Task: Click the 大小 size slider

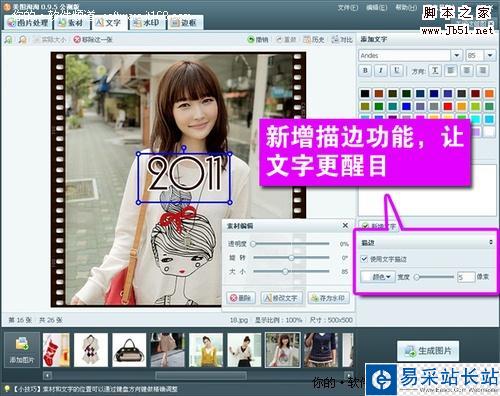Action: (291, 271)
